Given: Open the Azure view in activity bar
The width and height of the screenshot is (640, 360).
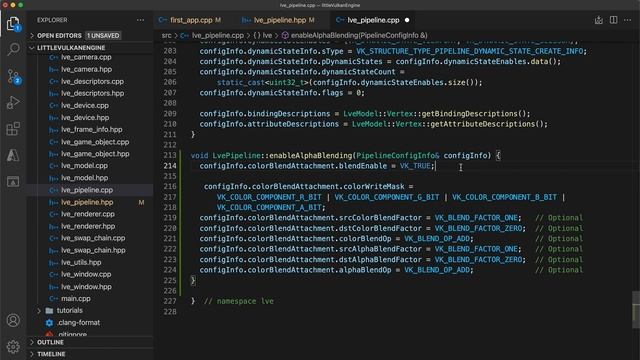Looking at the screenshot, I should click(13, 155).
